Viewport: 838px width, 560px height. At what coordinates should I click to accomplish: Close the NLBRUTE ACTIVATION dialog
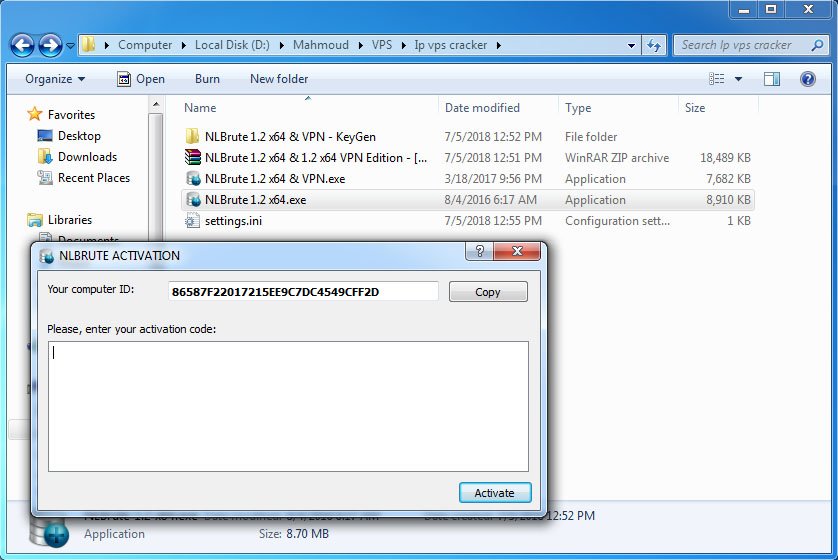coord(517,251)
